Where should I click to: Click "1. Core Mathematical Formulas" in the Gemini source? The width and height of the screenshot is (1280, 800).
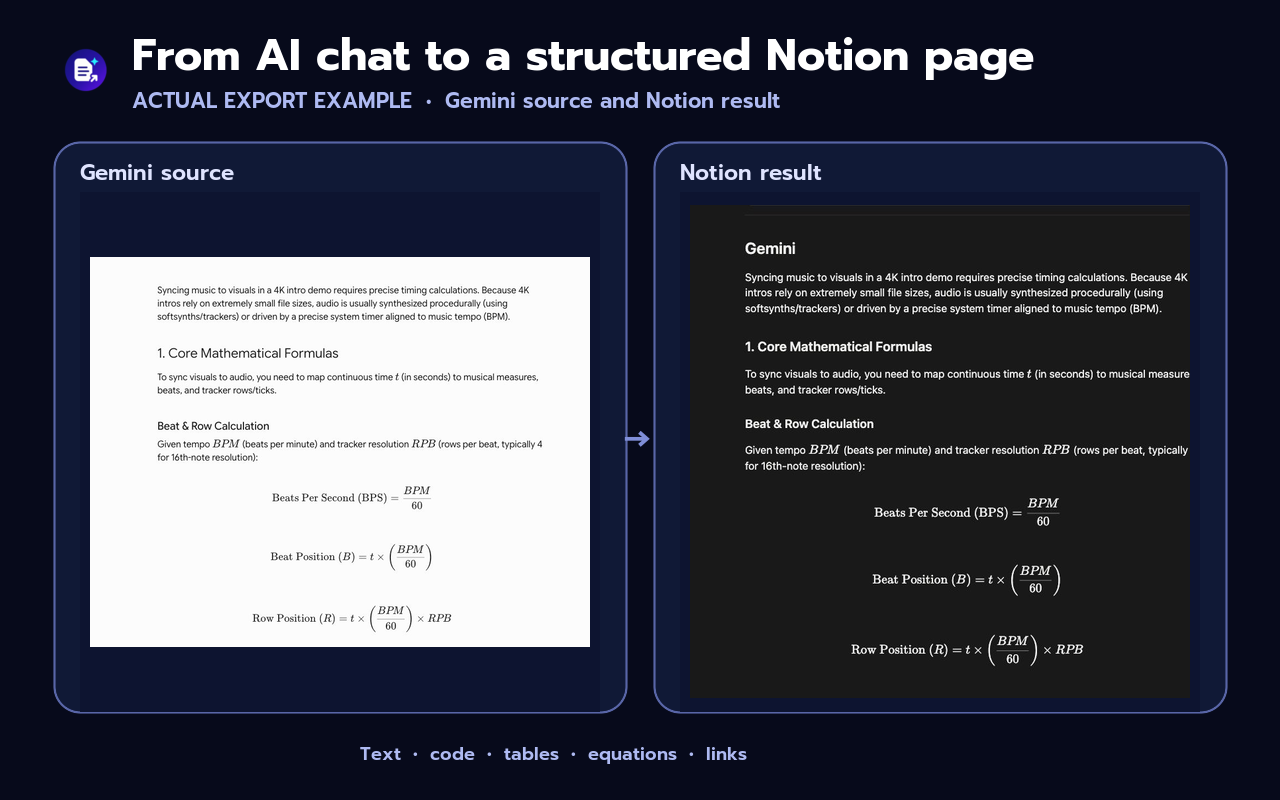248,353
